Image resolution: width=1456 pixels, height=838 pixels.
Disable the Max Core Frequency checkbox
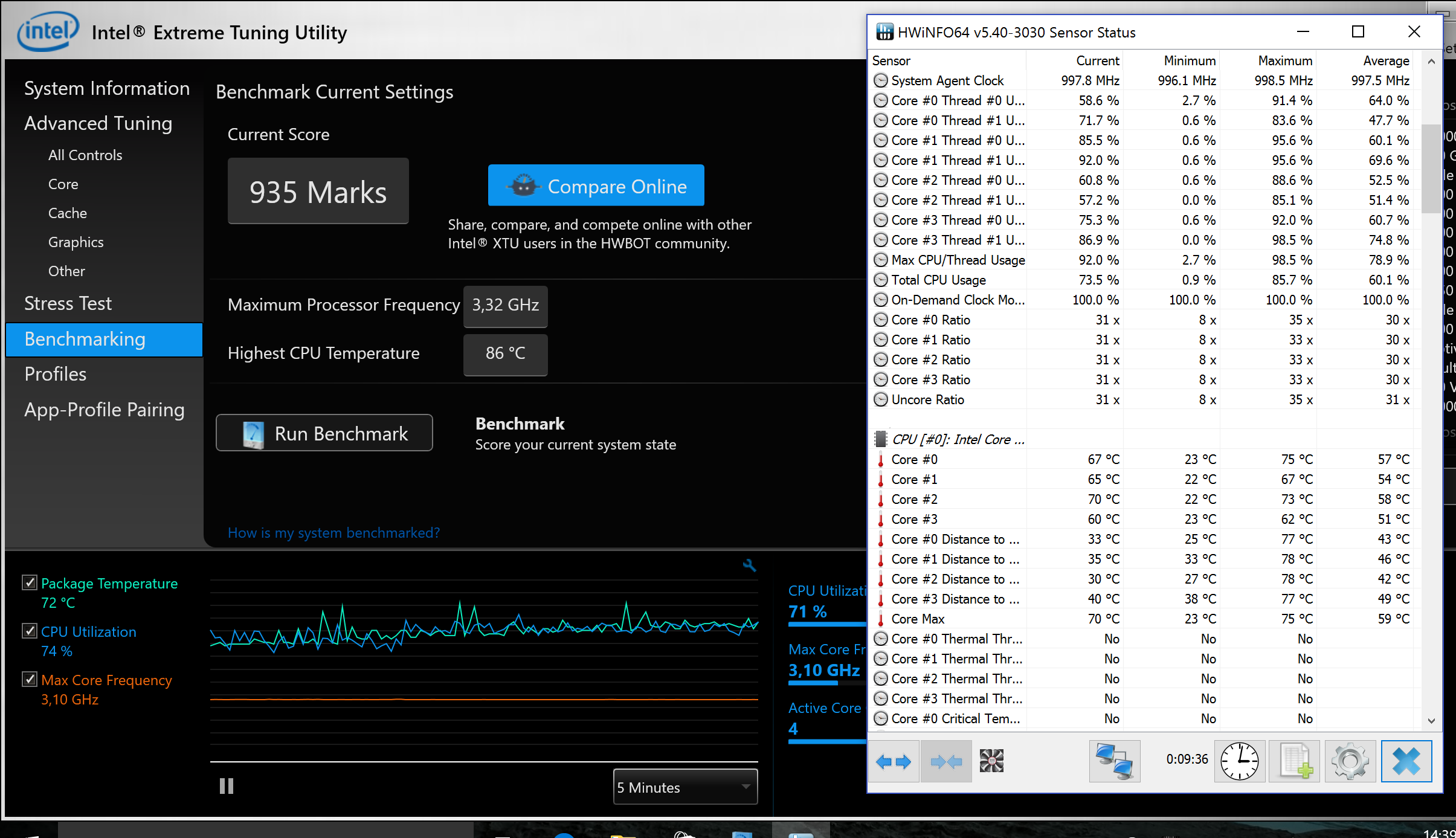pyautogui.click(x=29, y=679)
